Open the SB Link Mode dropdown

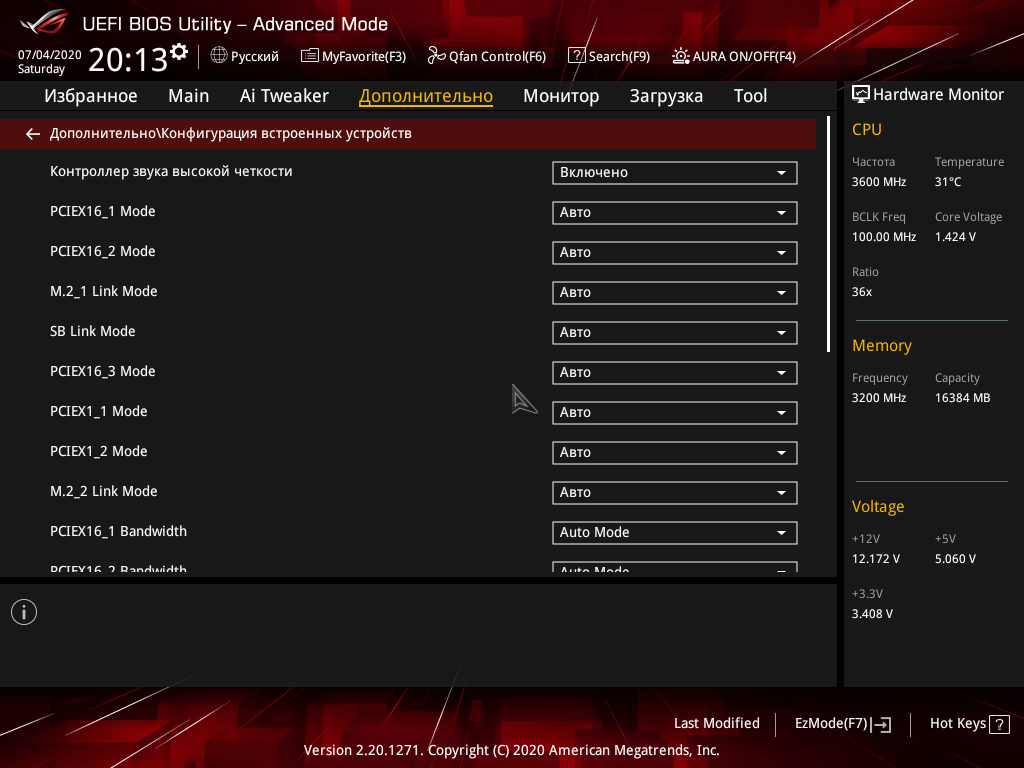coord(675,332)
